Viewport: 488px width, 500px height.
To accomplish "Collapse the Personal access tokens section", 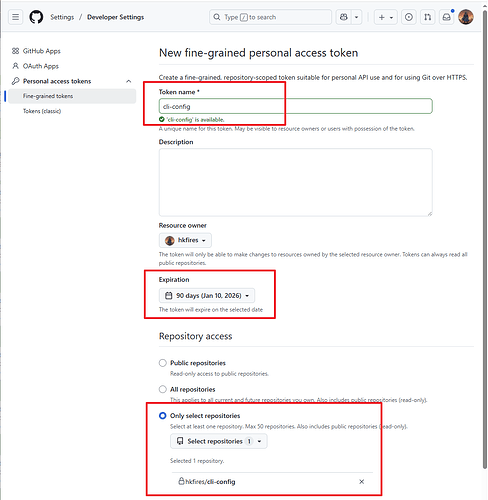I will [129, 81].
